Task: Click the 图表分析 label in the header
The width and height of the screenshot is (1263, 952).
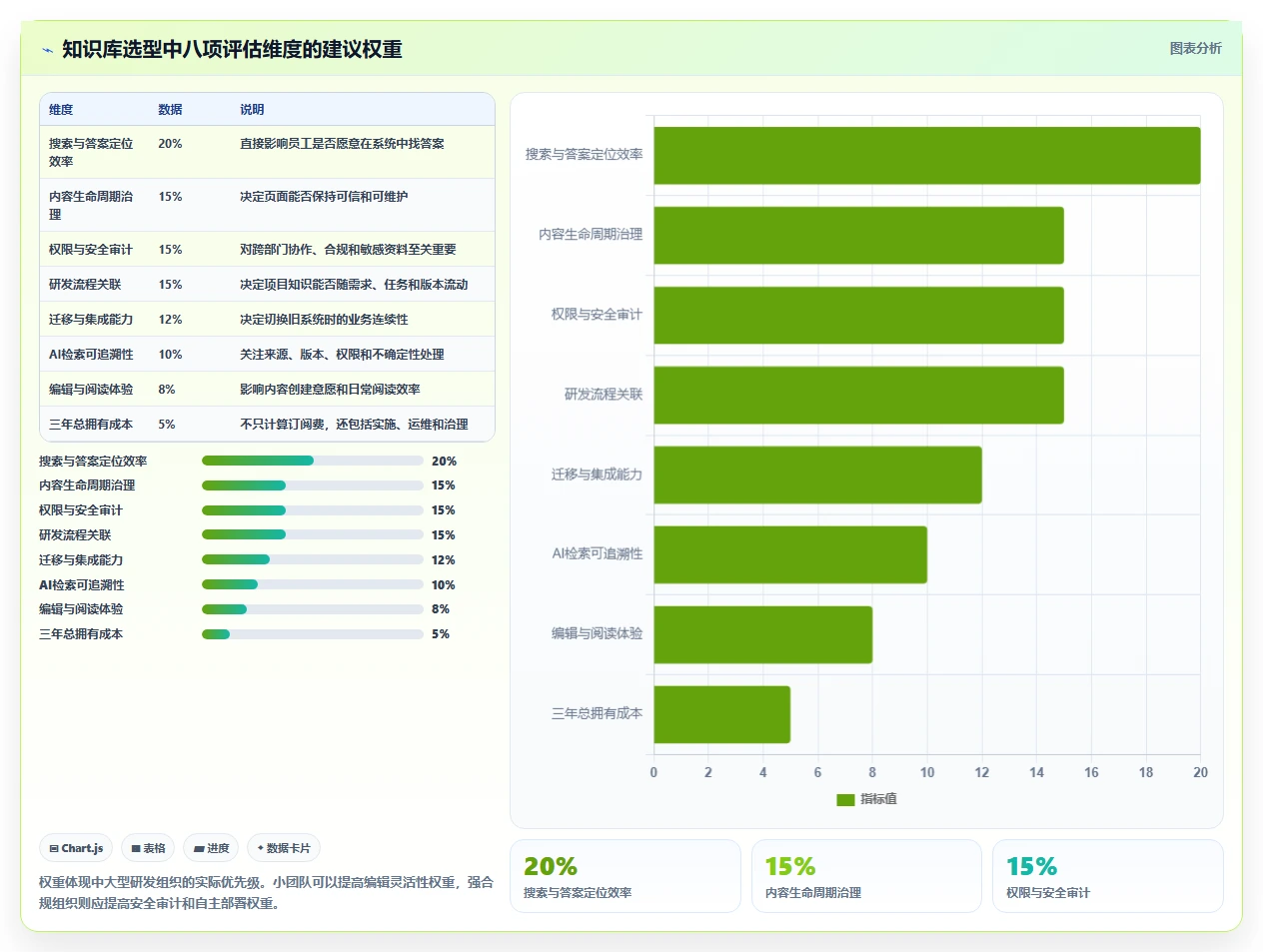Action: pyautogui.click(x=1195, y=48)
